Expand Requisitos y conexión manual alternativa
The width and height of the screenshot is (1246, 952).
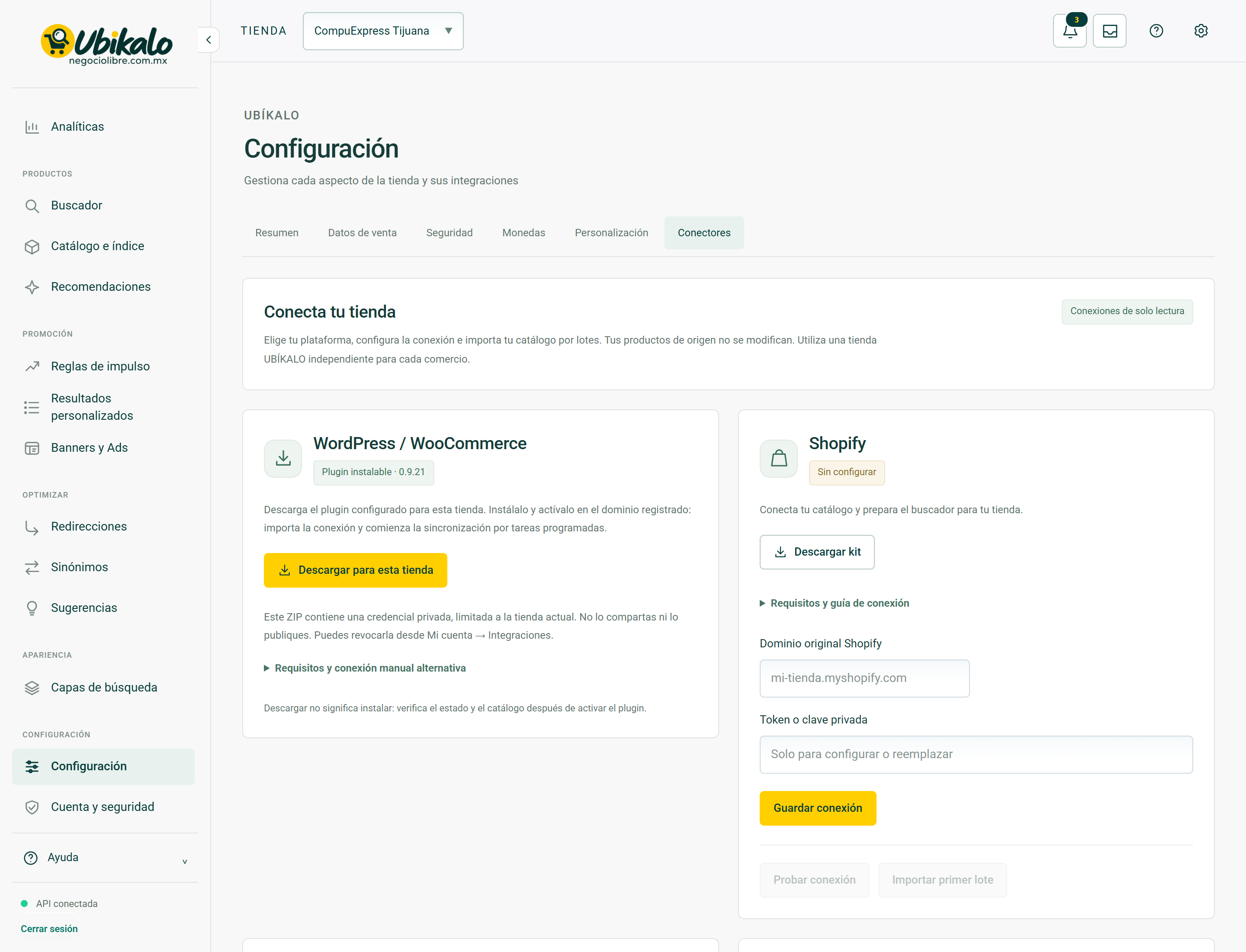coord(365,668)
